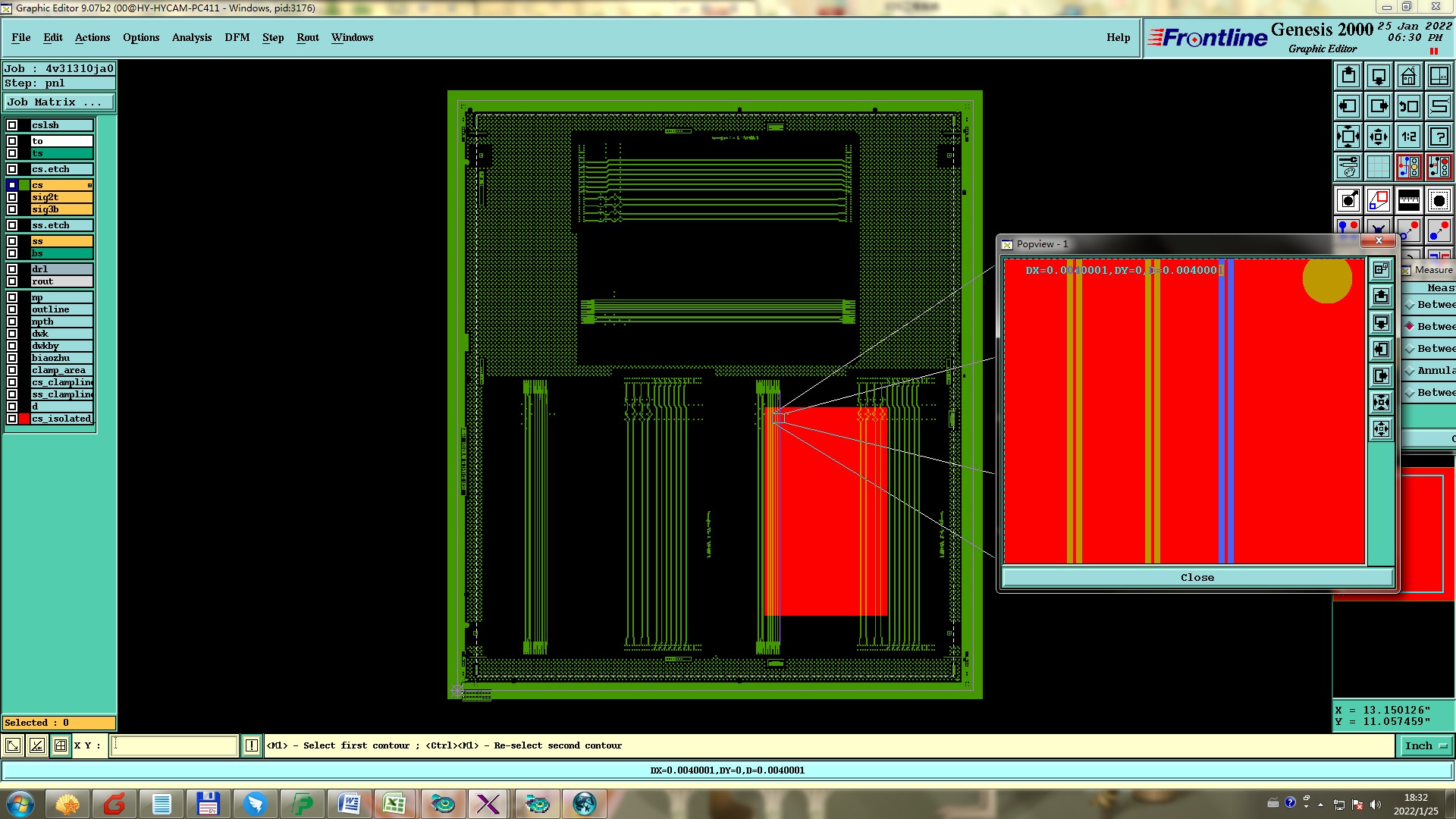Toggle visibility checkbox for layer outline
The height and width of the screenshot is (819, 1456).
pos(12,309)
